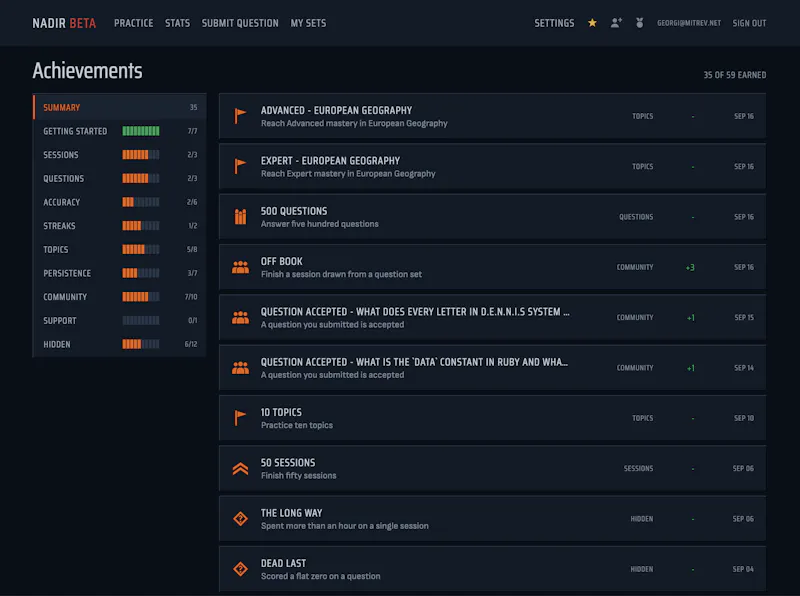Screen dimensions: 800x596
Task: Select the Streaks category
Action: pyautogui.click(x=119, y=226)
